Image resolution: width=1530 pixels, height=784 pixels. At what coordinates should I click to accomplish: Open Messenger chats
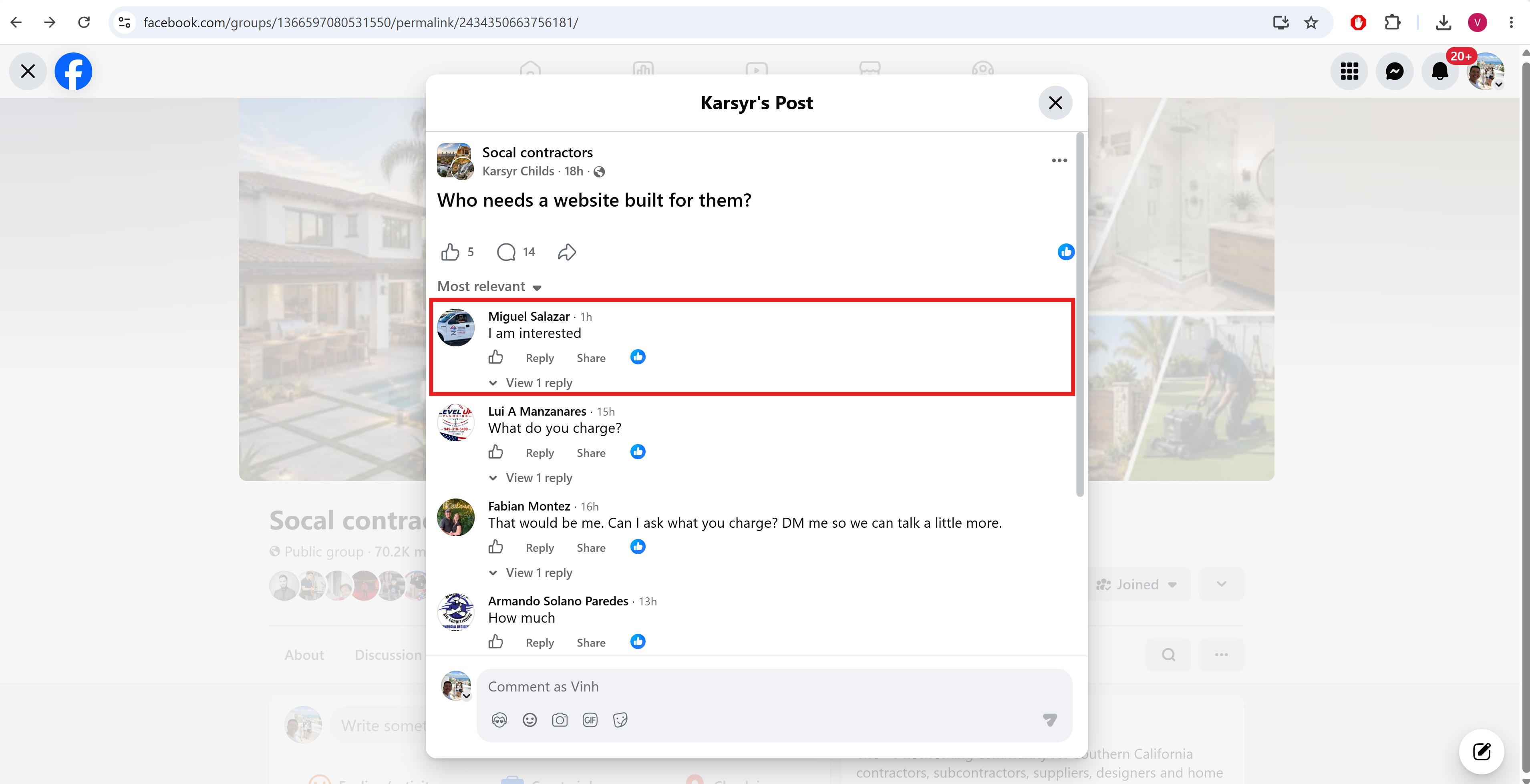point(1394,71)
